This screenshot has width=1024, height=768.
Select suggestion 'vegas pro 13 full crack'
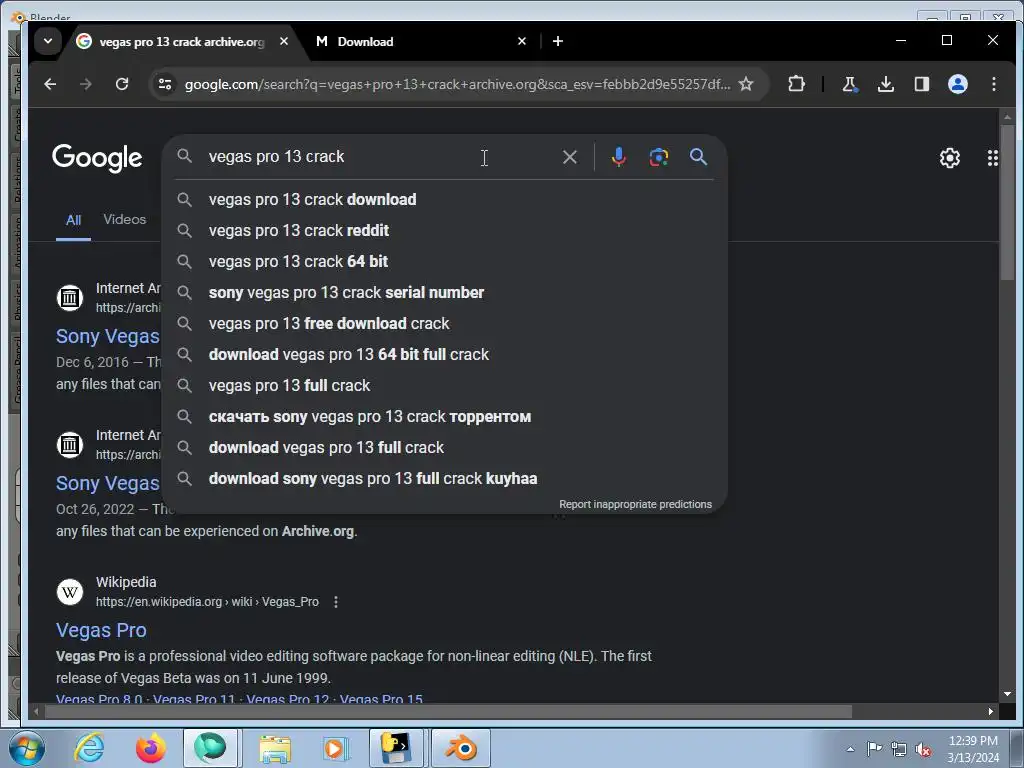click(444, 385)
